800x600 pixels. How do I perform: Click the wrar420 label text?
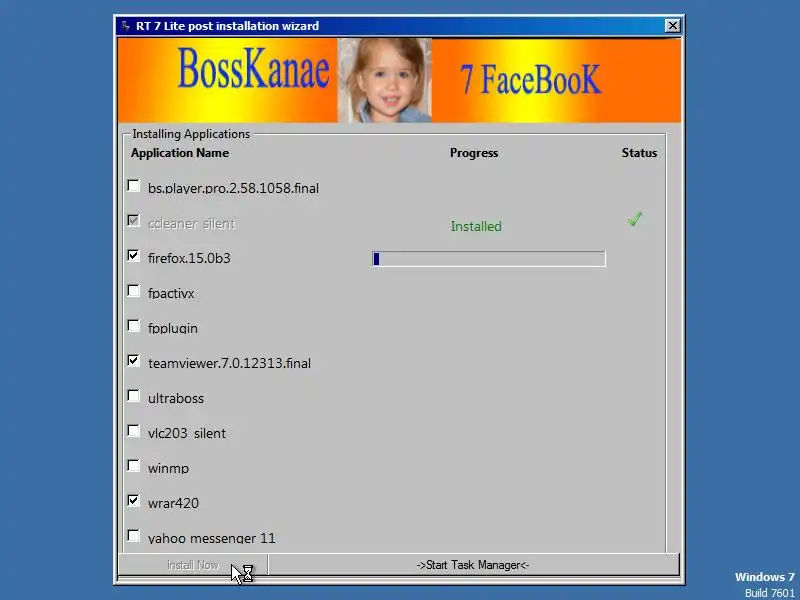[x=173, y=504]
